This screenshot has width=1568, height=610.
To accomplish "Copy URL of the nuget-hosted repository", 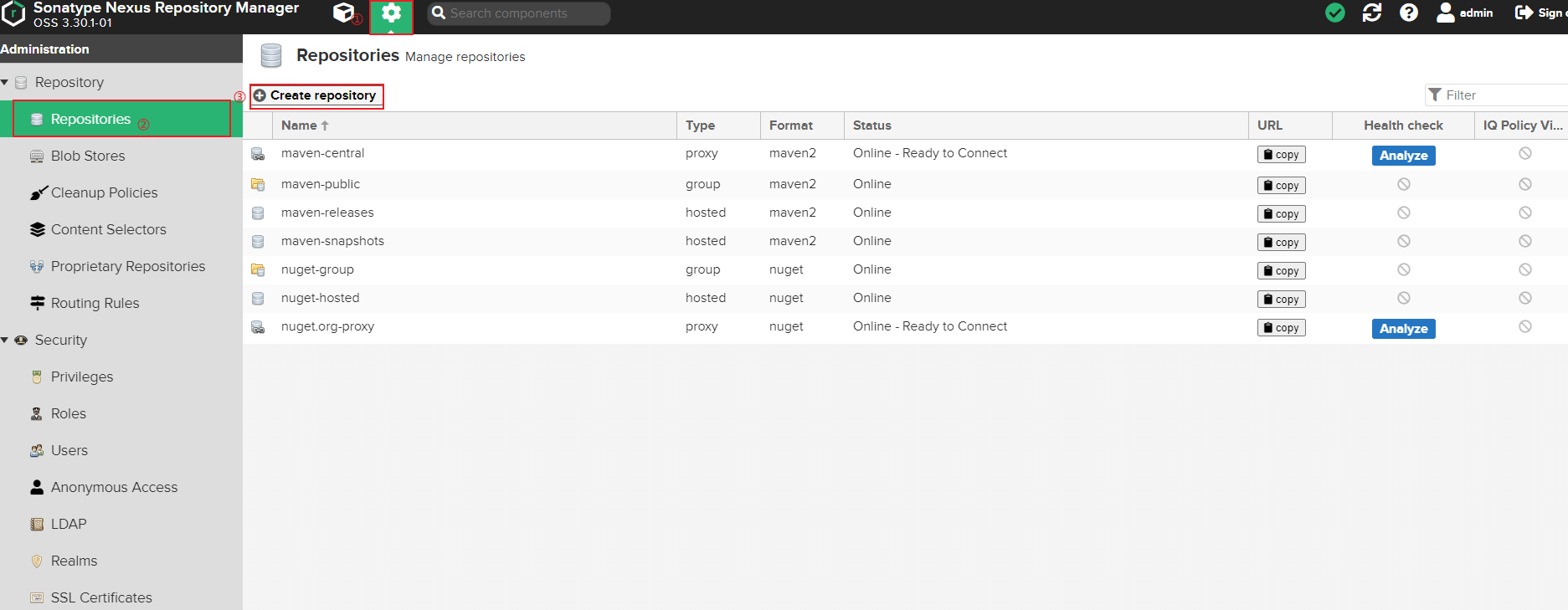I will coord(1281,299).
